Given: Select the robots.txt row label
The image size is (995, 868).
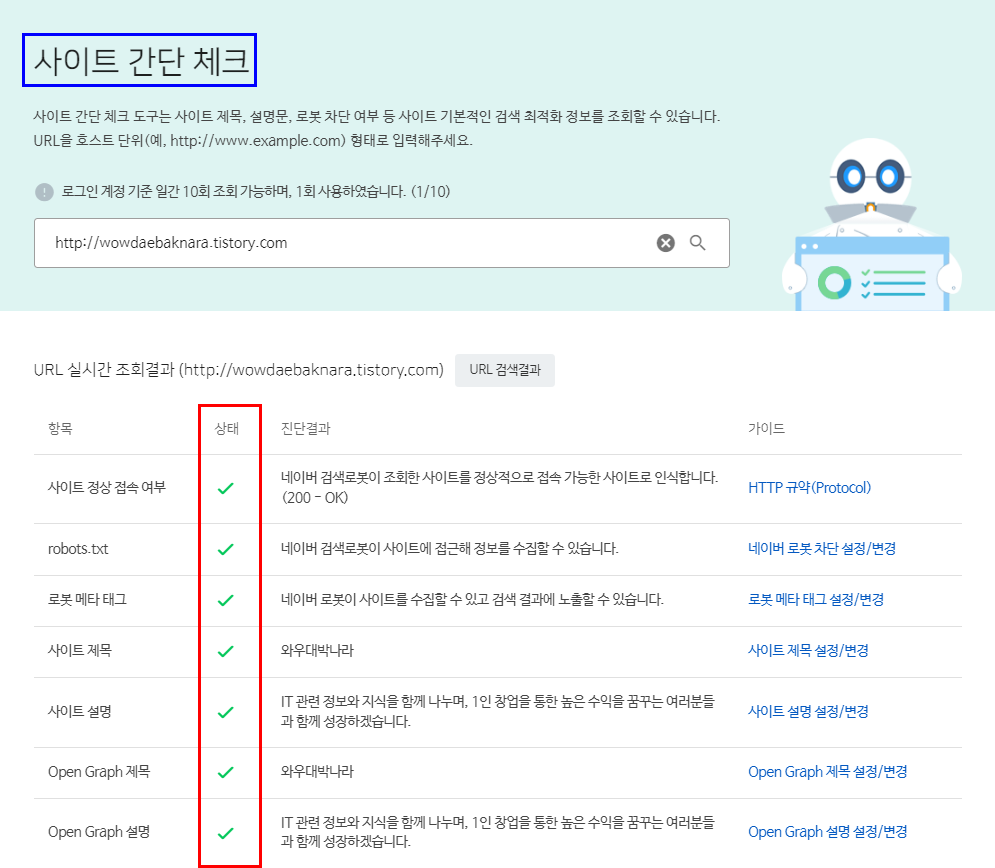Looking at the screenshot, I should point(78,549).
